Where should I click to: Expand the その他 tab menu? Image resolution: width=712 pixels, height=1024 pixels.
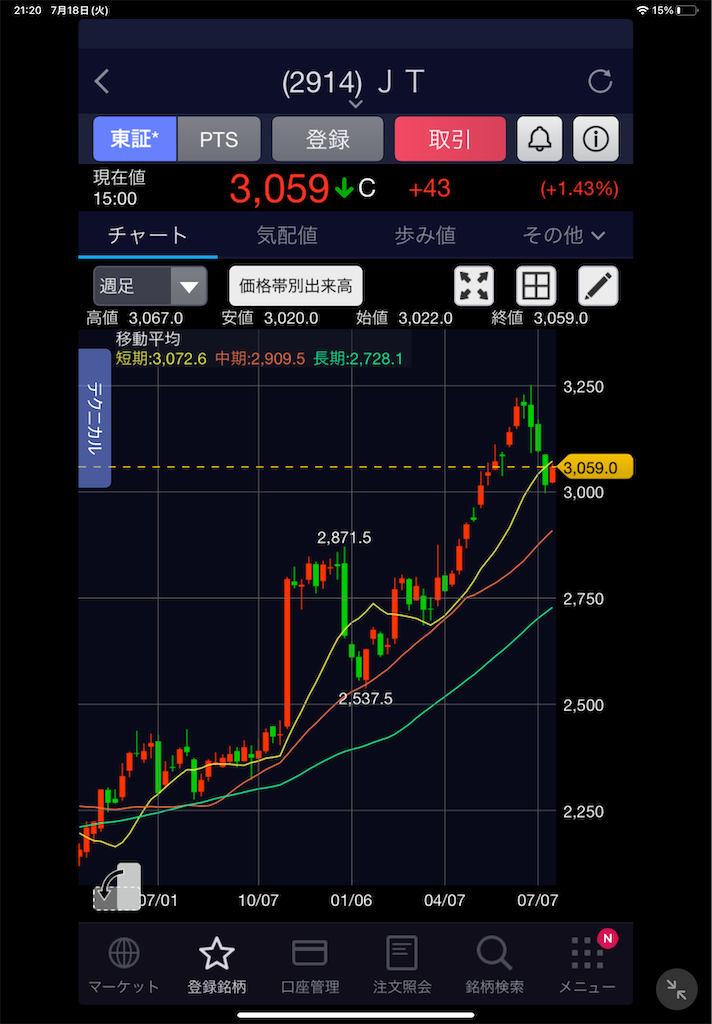click(x=564, y=235)
